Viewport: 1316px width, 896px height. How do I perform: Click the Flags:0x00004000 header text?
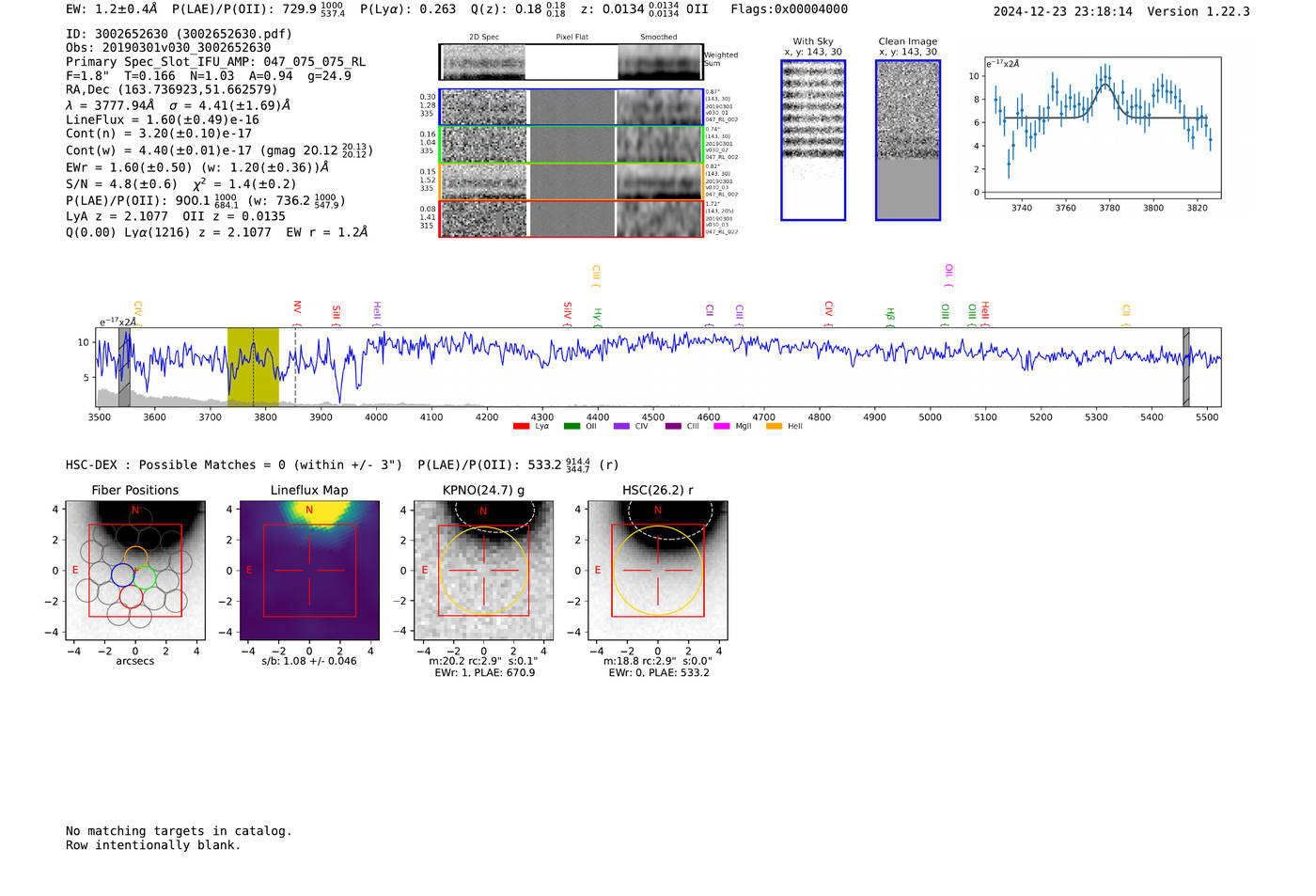pos(790,9)
